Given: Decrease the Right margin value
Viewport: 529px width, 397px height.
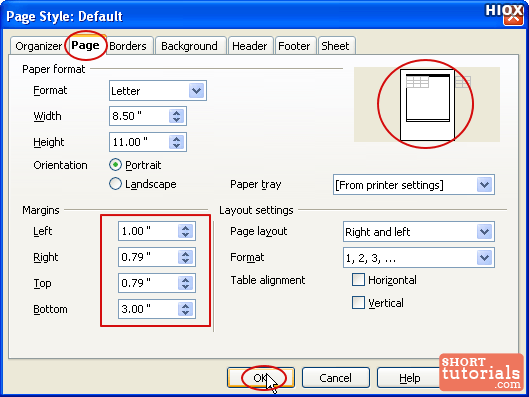Looking at the screenshot, I should (186, 261).
